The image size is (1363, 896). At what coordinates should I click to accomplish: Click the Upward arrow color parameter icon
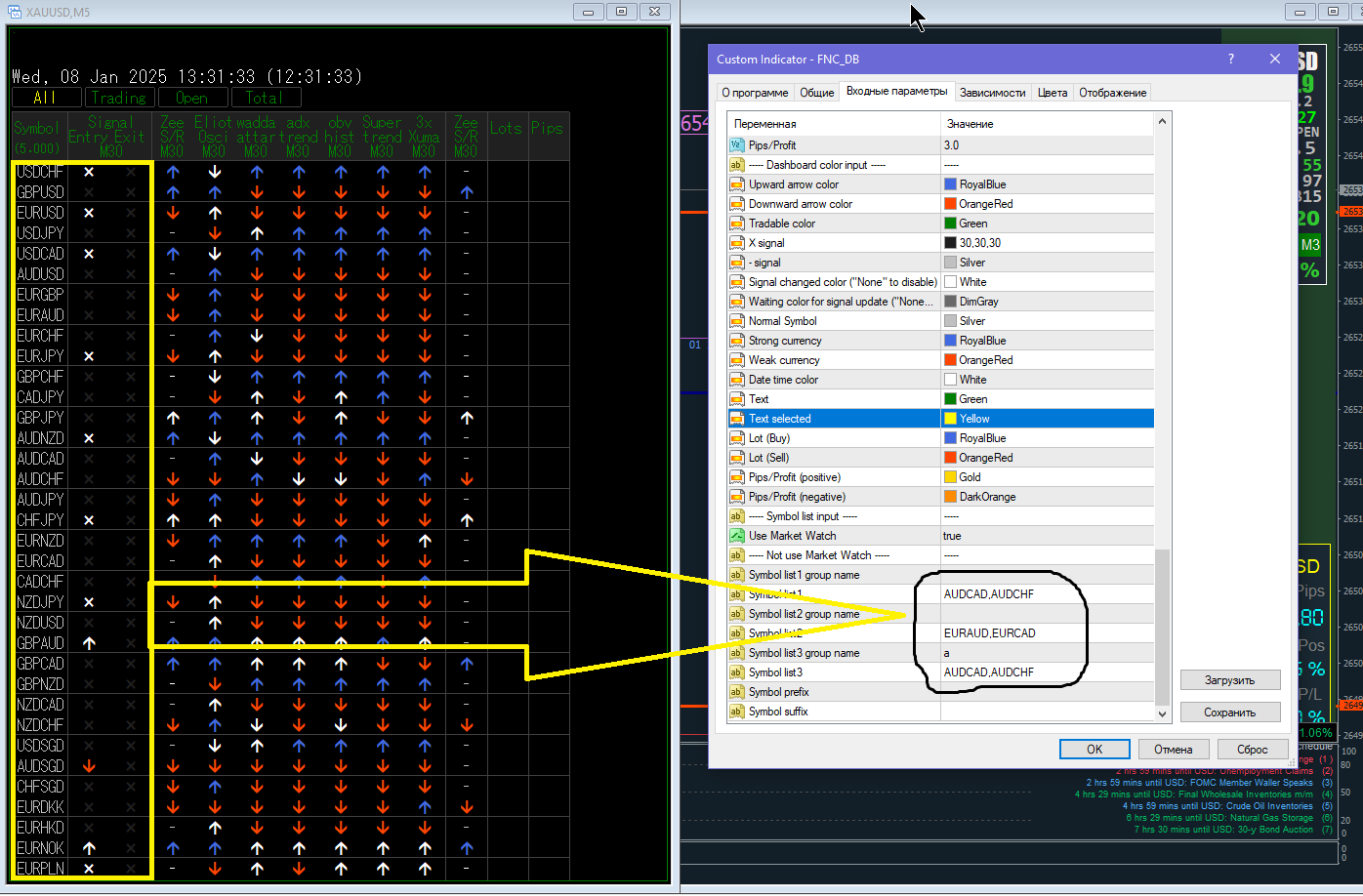tap(737, 184)
